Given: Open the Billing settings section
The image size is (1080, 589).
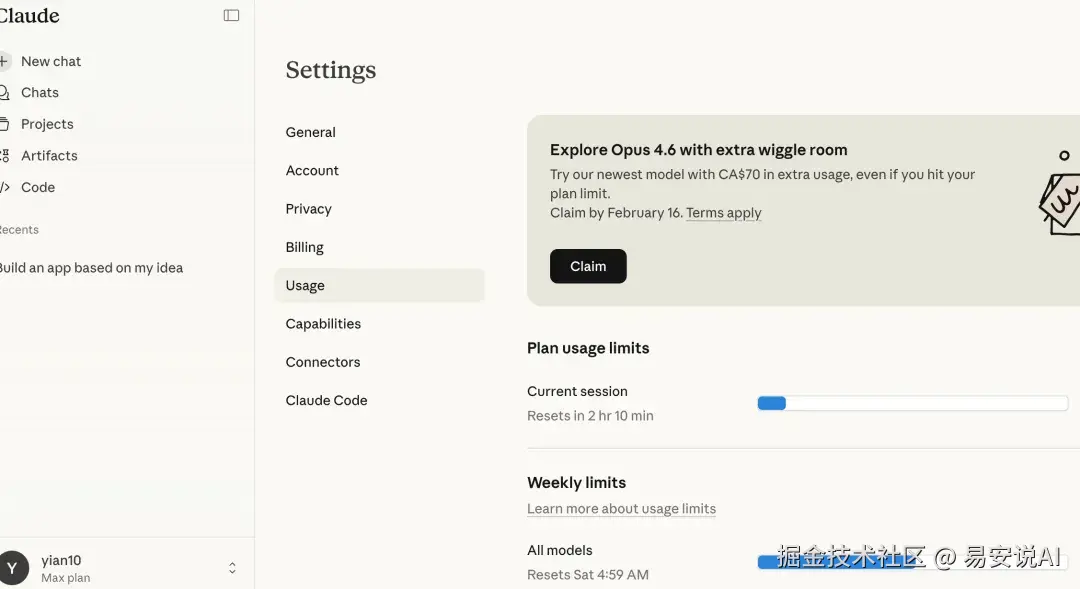Looking at the screenshot, I should (x=305, y=247).
